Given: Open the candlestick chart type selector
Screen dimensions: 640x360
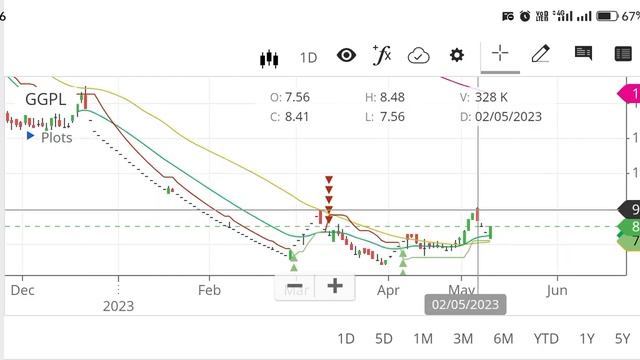Looking at the screenshot, I should point(269,58).
